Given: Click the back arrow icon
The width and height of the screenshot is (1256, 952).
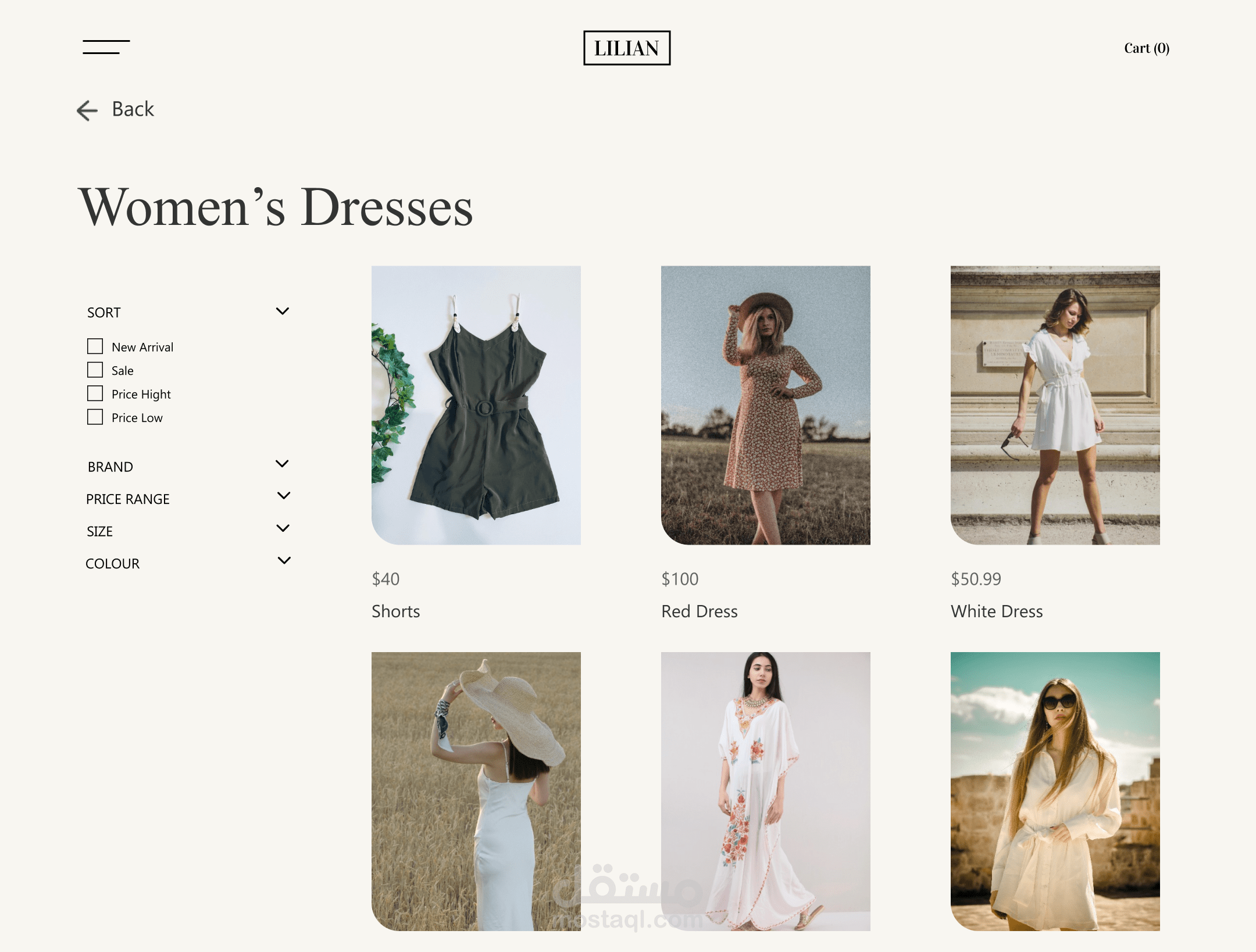Looking at the screenshot, I should [87, 110].
